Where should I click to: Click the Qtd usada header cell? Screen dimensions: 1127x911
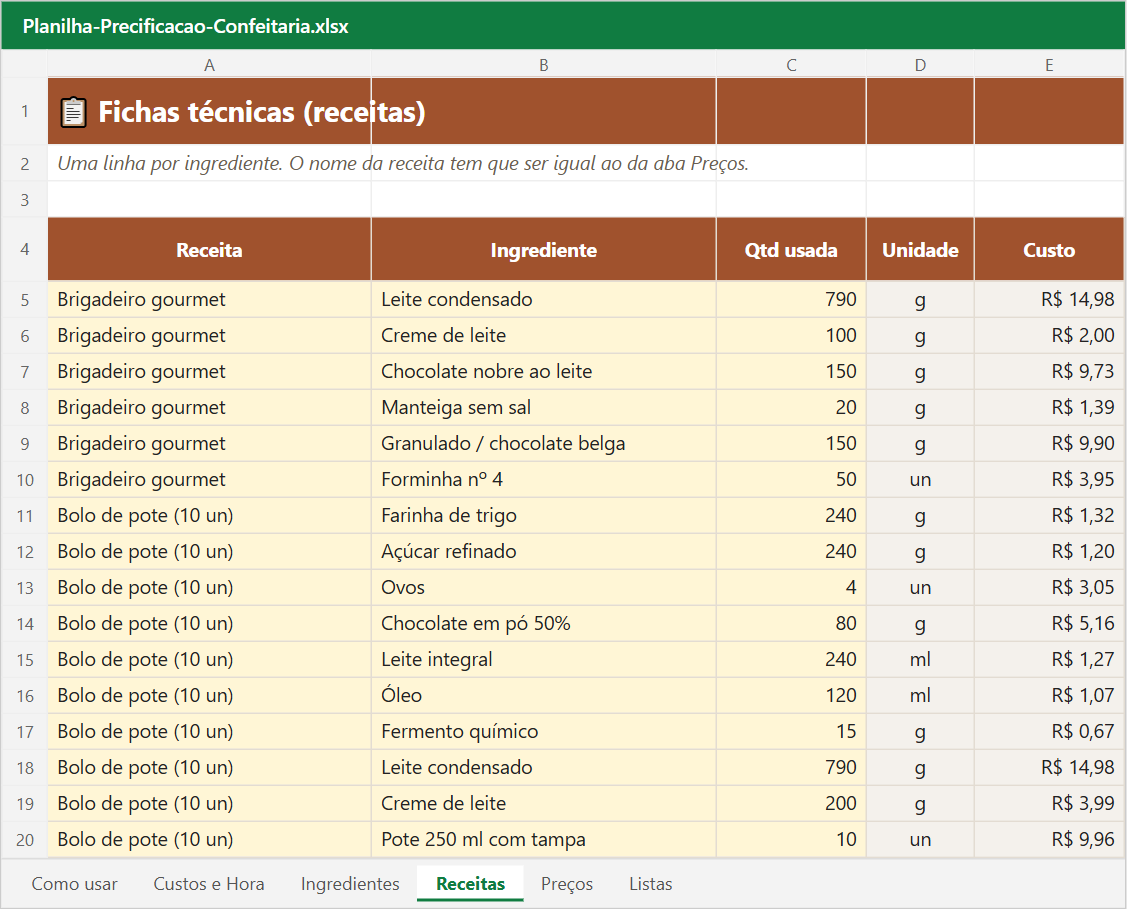click(791, 250)
